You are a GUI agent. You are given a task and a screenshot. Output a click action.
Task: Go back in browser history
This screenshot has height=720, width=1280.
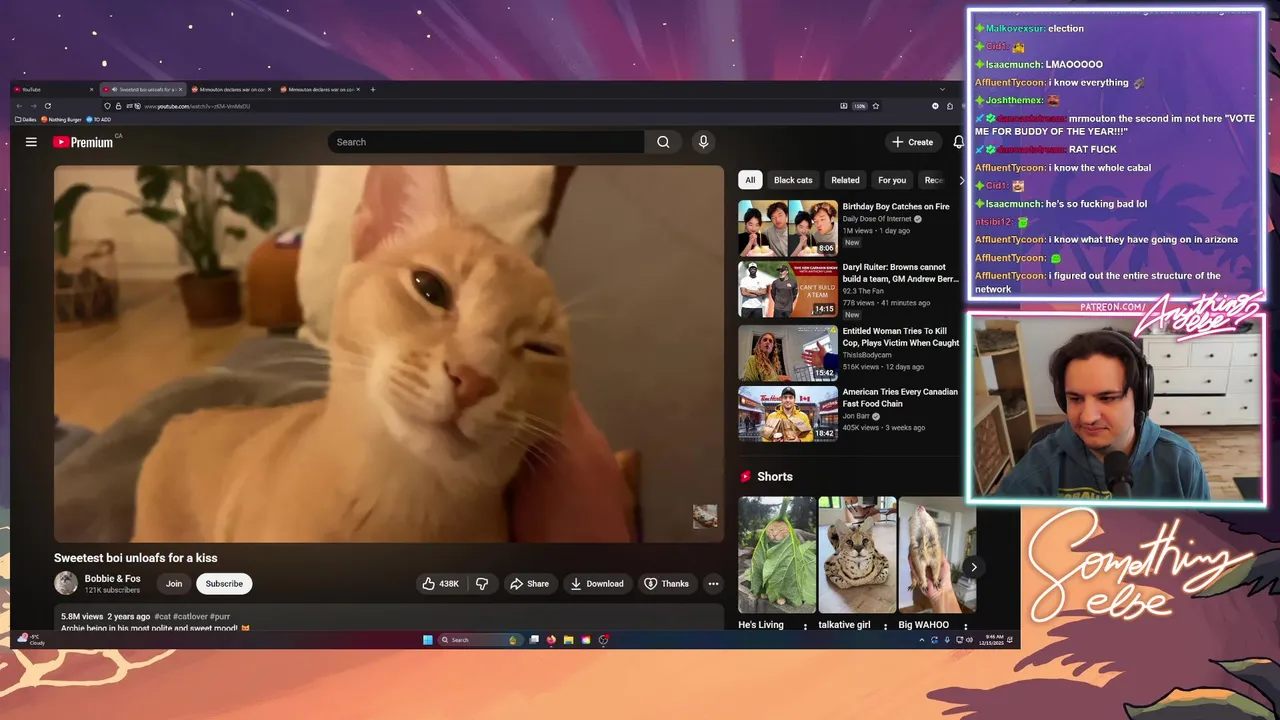coord(19,106)
